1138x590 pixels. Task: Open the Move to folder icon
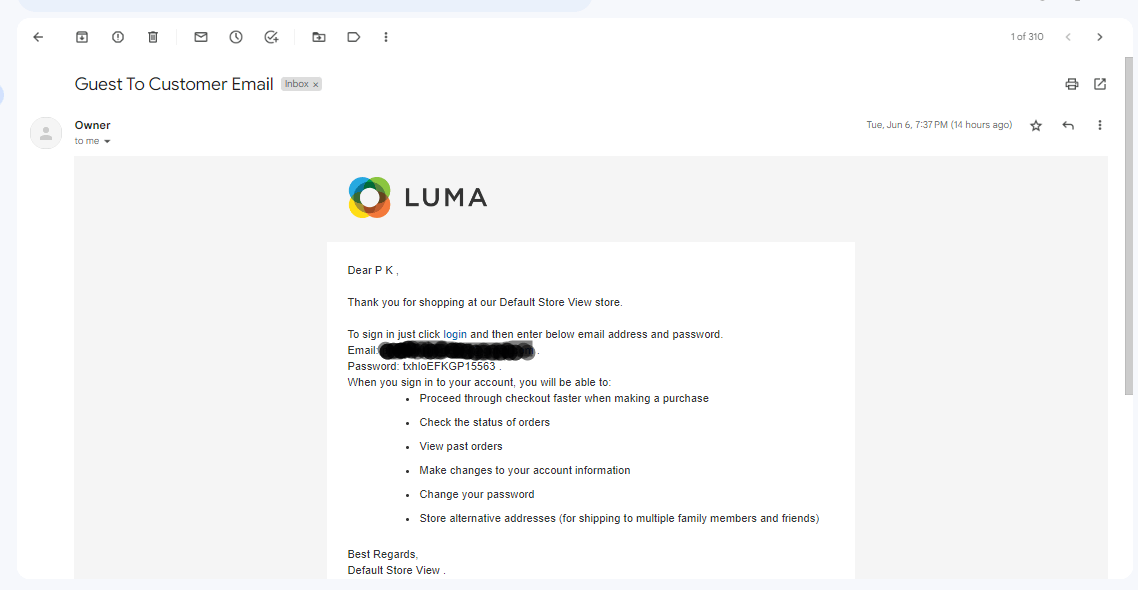coord(319,37)
